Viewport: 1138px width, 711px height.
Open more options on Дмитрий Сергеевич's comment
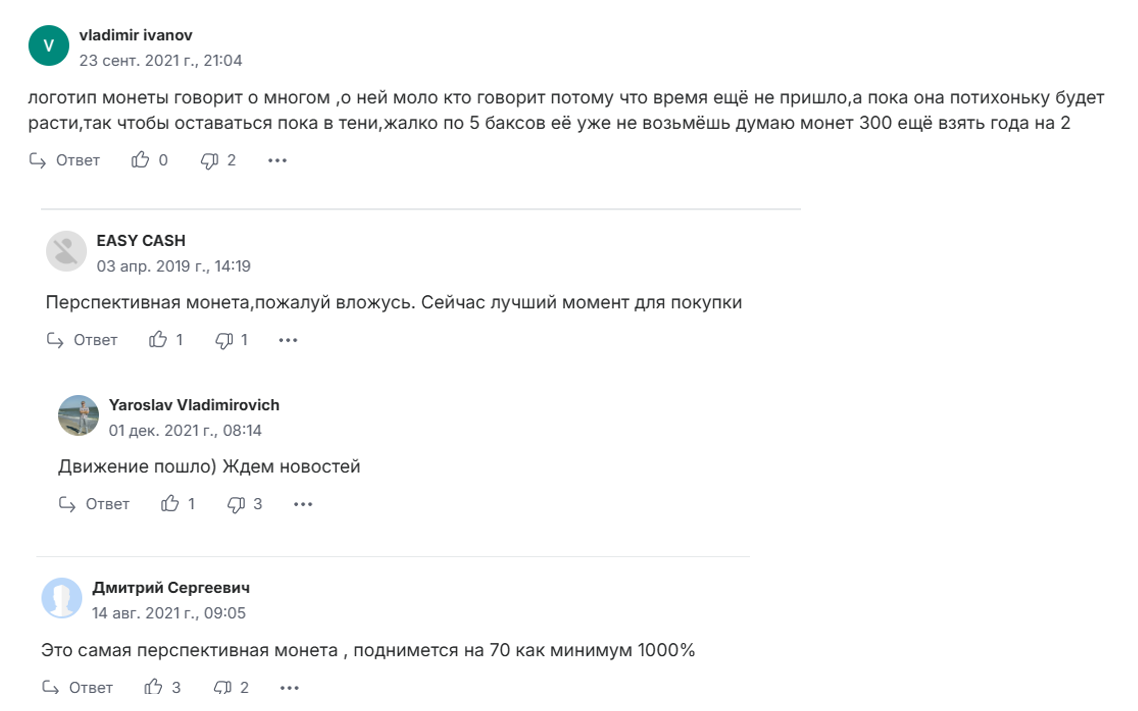point(289,687)
